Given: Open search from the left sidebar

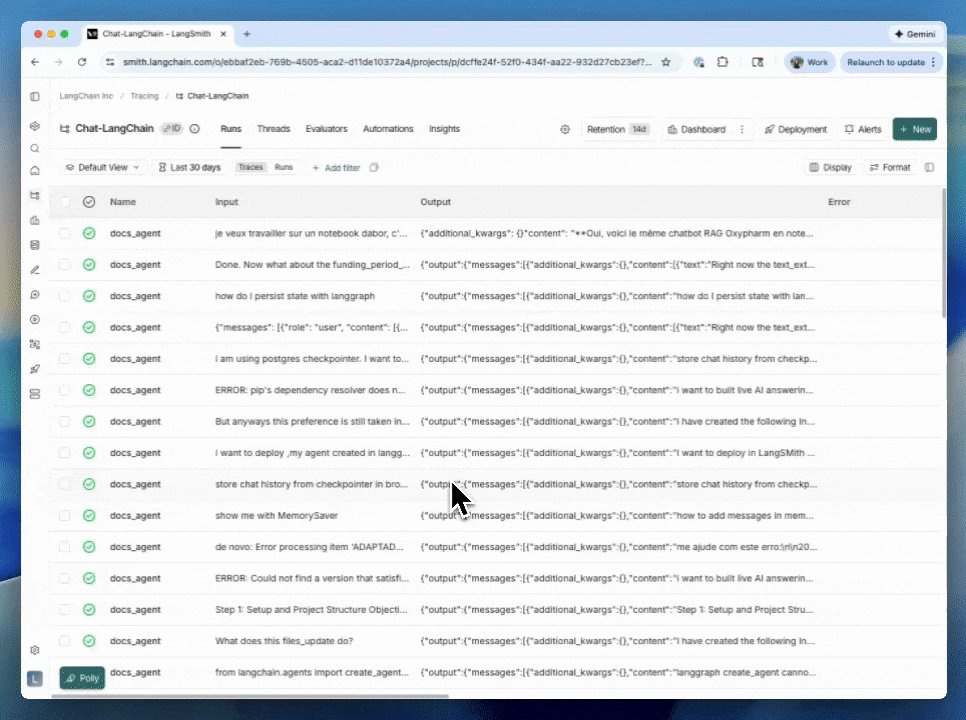Looking at the screenshot, I should pos(35,146).
